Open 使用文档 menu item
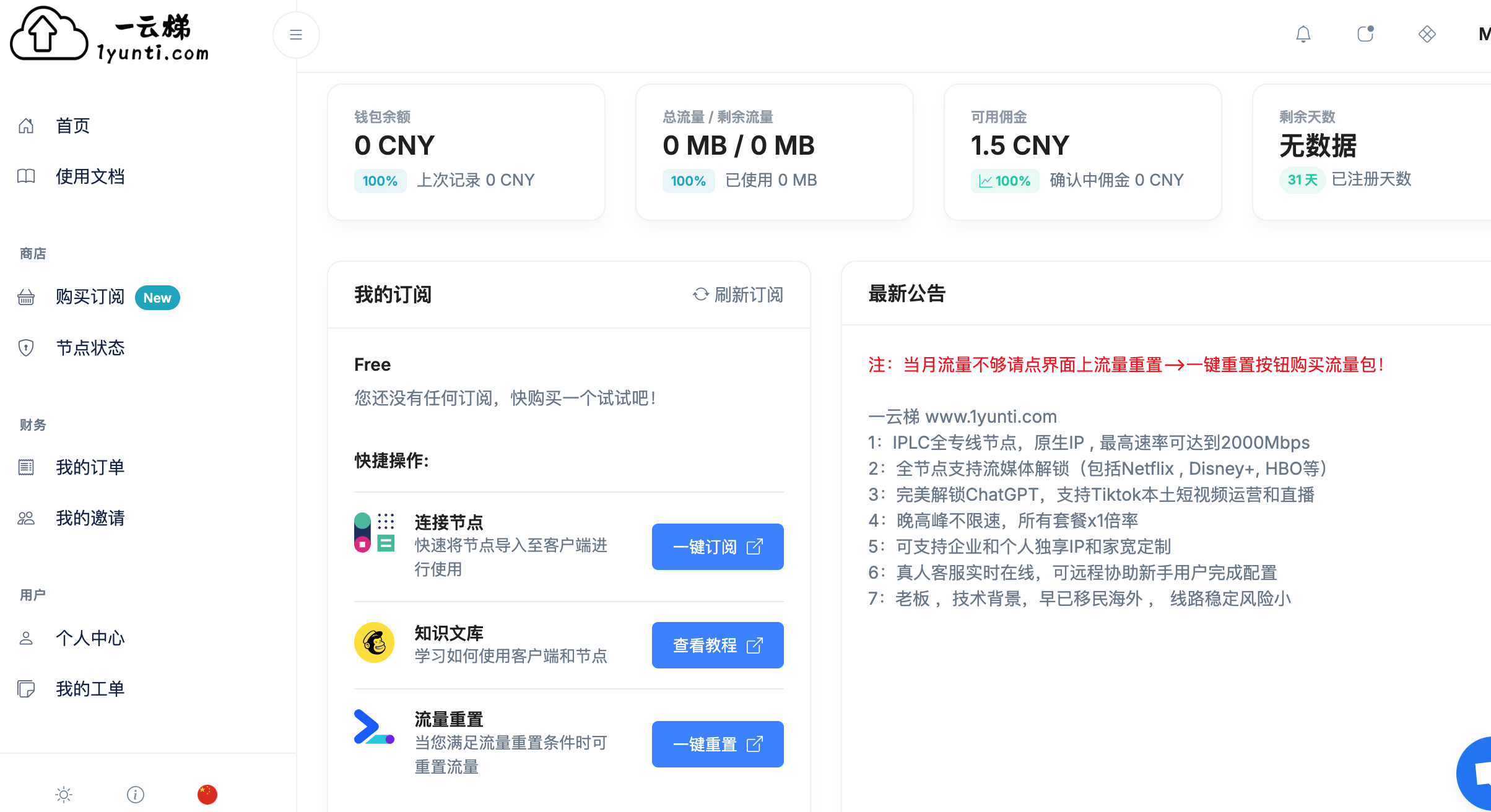Screen dimensions: 1491x812 tap(90, 176)
